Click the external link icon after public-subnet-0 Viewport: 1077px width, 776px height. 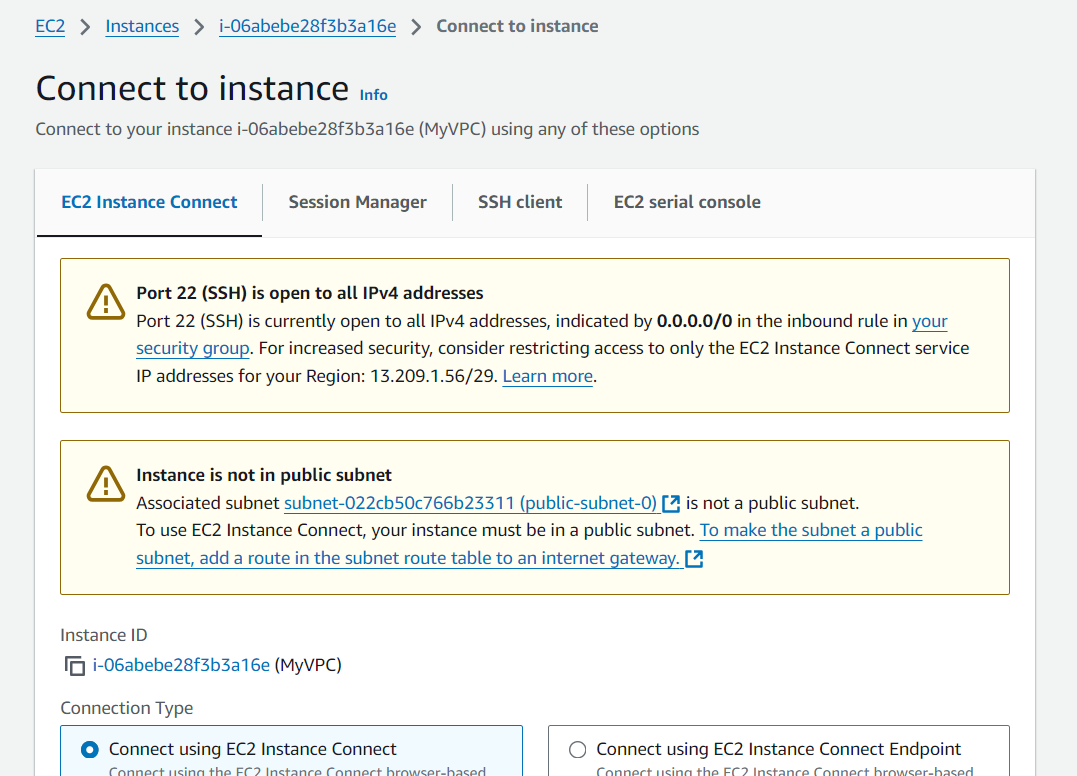pyautogui.click(x=671, y=503)
